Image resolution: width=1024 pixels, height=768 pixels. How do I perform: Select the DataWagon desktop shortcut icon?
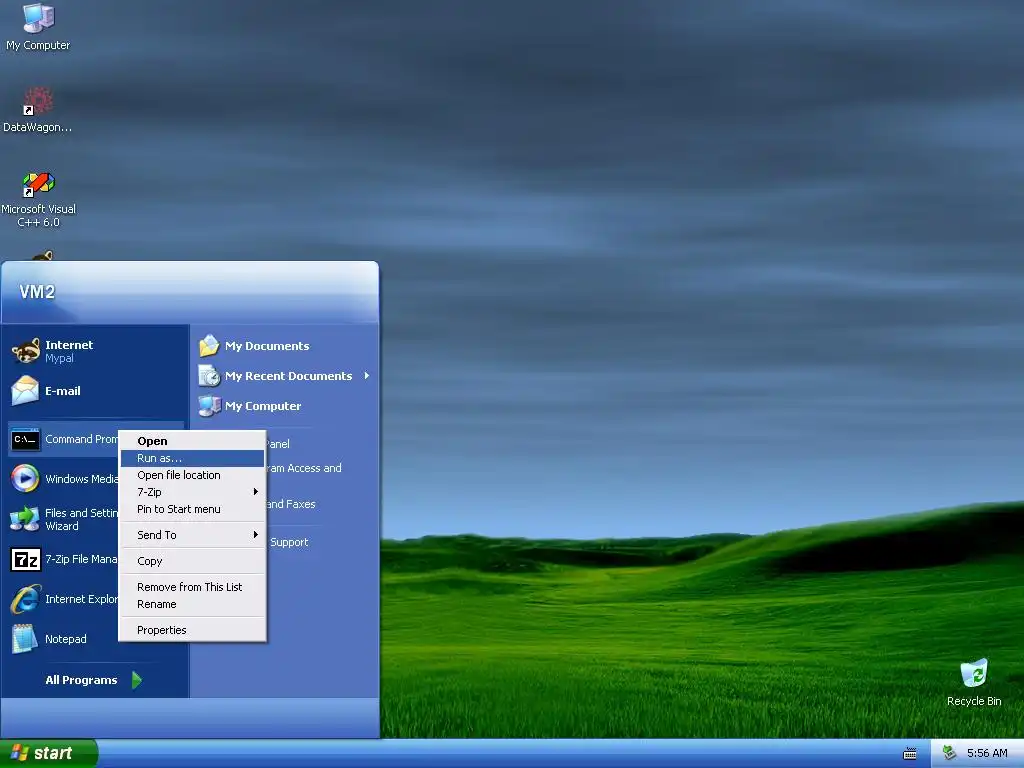(x=38, y=101)
